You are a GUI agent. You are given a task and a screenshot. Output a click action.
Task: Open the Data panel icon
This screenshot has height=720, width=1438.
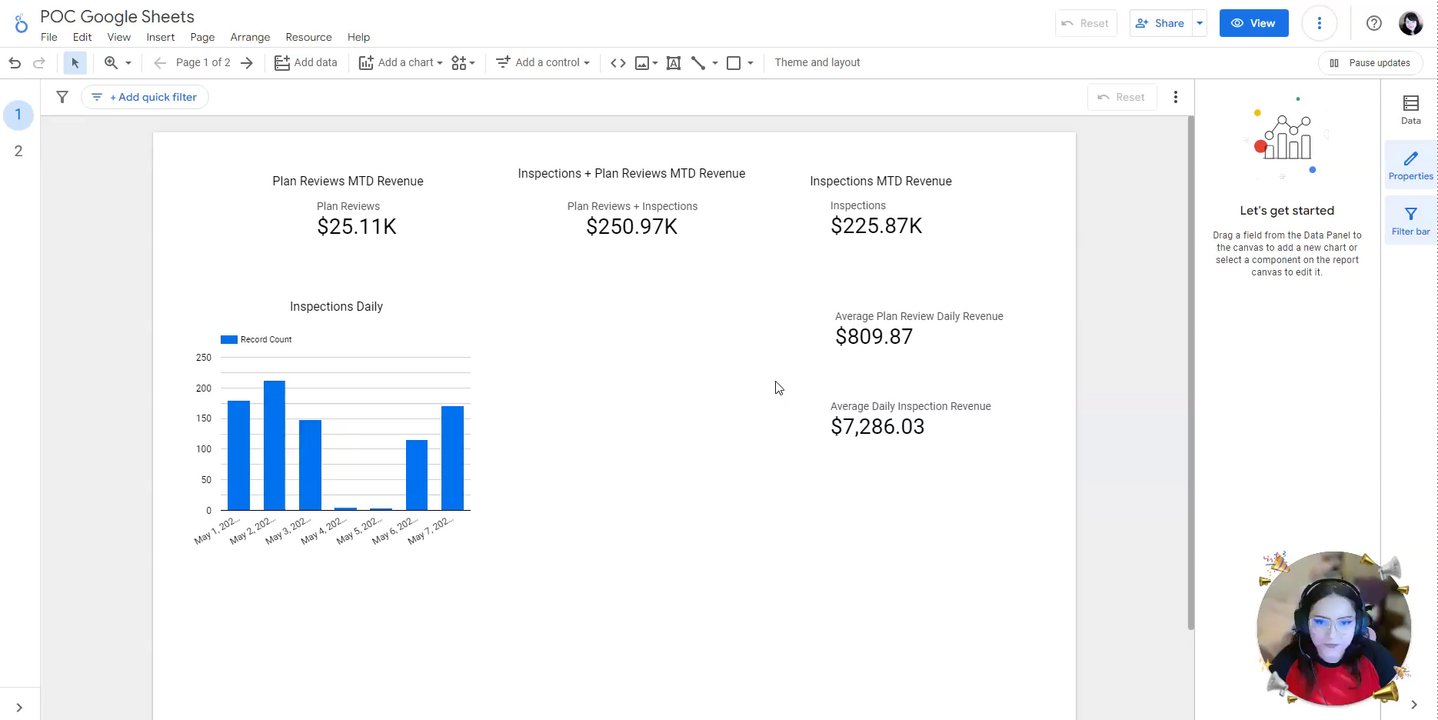point(1410,109)
